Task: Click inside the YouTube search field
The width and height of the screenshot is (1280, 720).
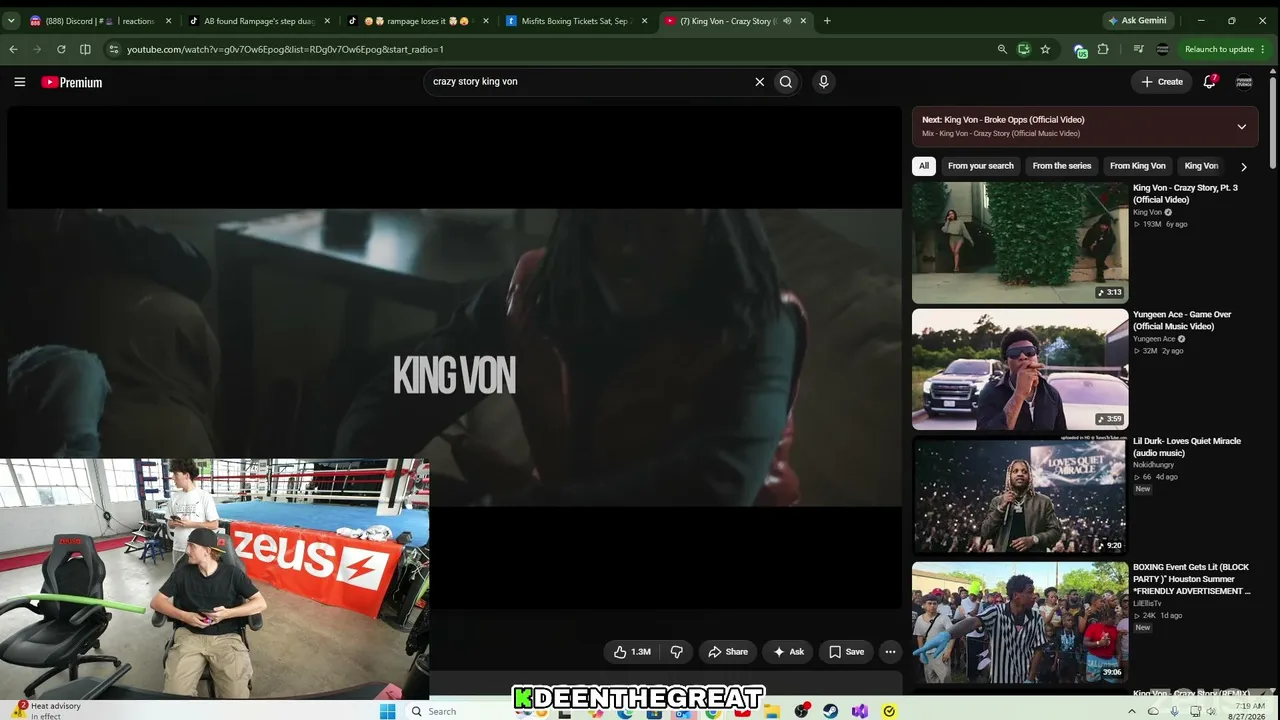Action: pos(590,82)
